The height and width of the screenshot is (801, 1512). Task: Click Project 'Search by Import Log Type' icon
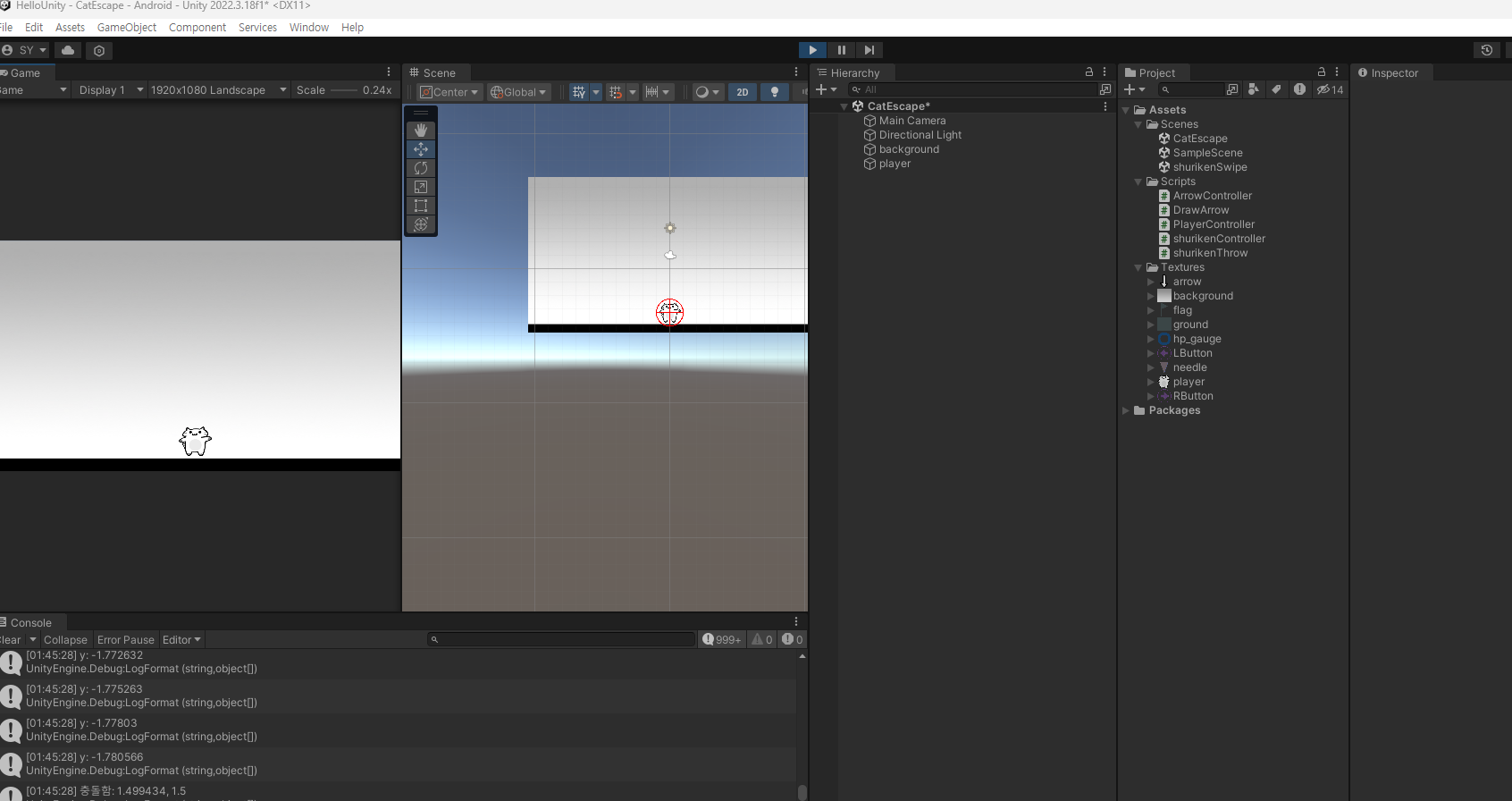[1299, 89]
